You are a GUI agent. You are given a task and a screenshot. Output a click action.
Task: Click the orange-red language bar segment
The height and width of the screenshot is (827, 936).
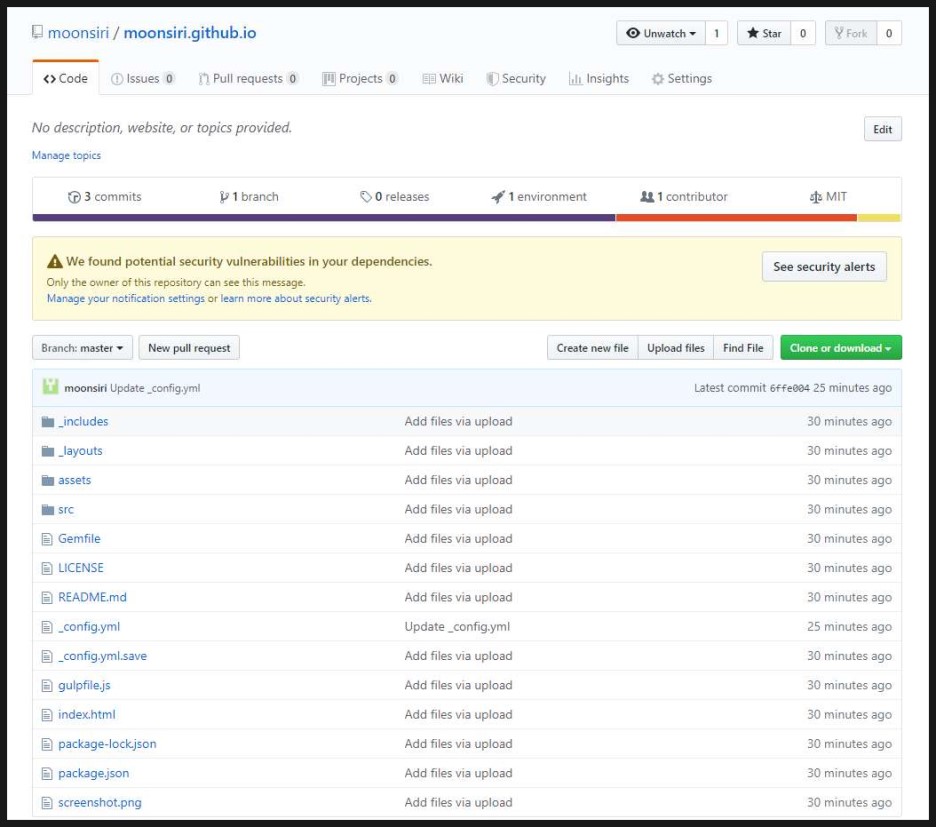(736, 218)
